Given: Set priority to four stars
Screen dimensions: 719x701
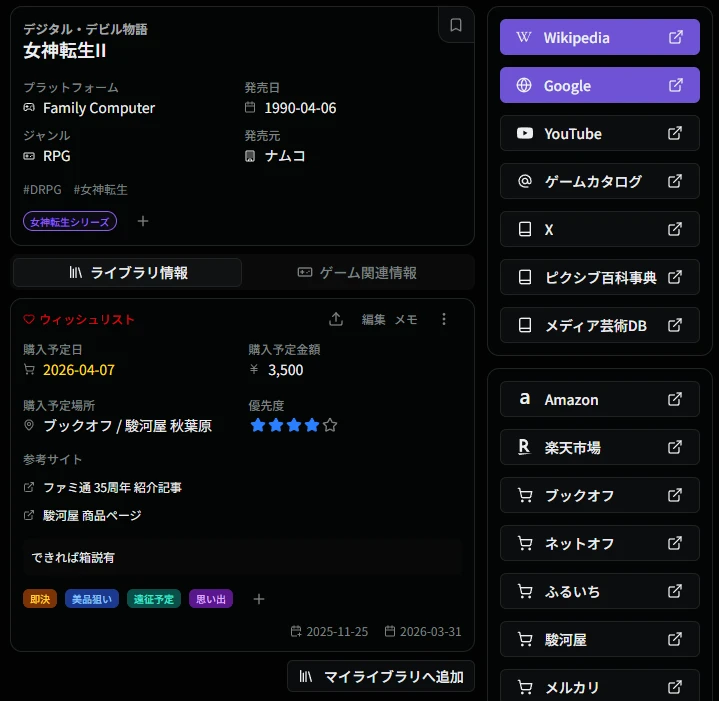Looking at the screenshot, I should [312, 425].
